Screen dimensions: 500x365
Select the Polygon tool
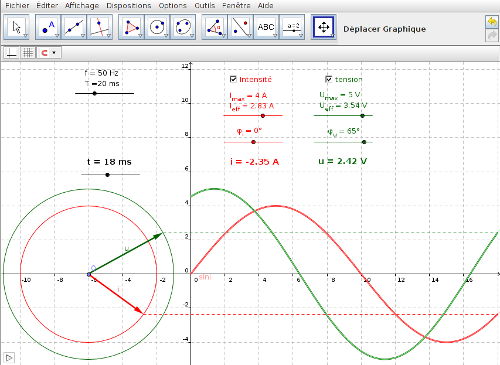[x=131, y=27]
